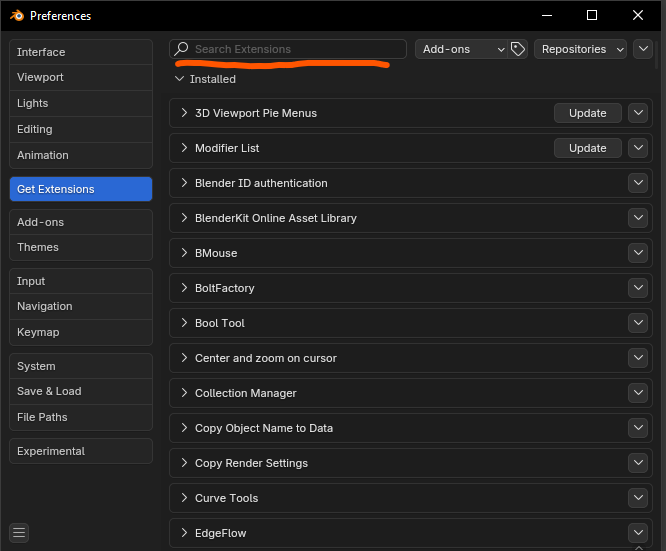The image size is (666, 551).
Task: Open the Navigation preferences tab
Action: tap(81, 306)
